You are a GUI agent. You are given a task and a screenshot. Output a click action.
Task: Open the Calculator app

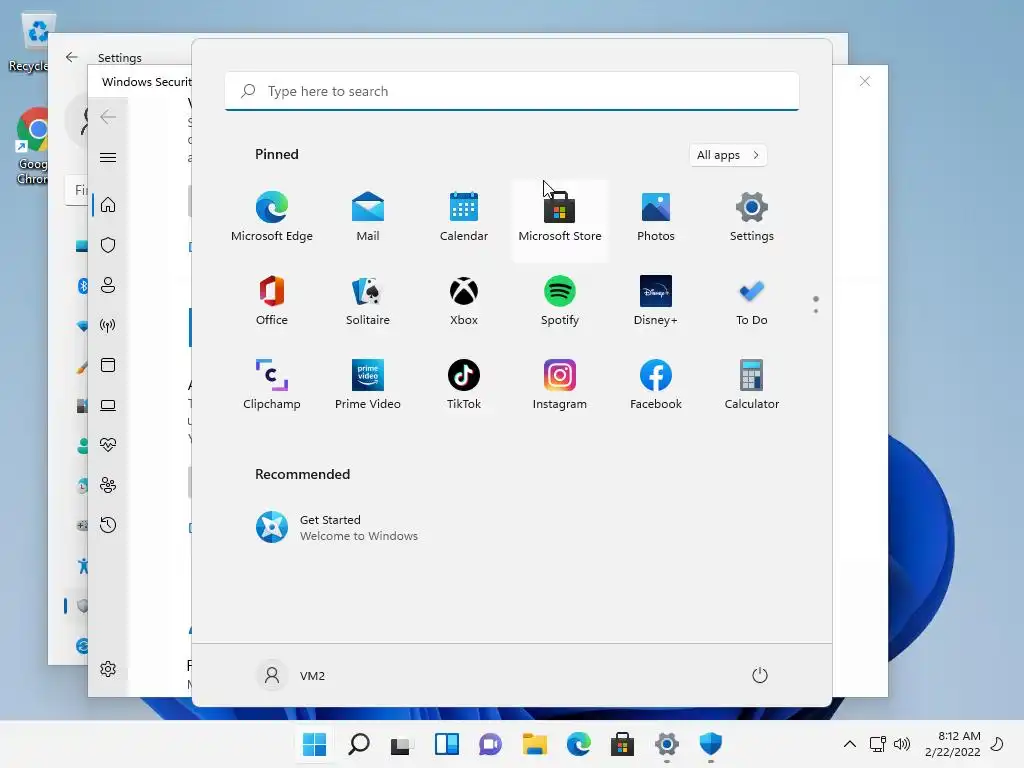coord(752,385)
